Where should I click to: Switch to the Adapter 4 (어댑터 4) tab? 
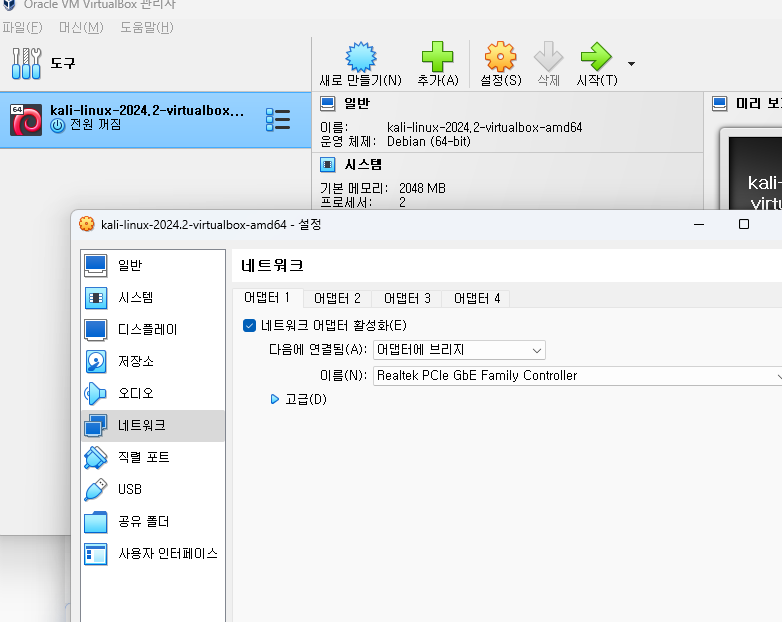point(477,298)
